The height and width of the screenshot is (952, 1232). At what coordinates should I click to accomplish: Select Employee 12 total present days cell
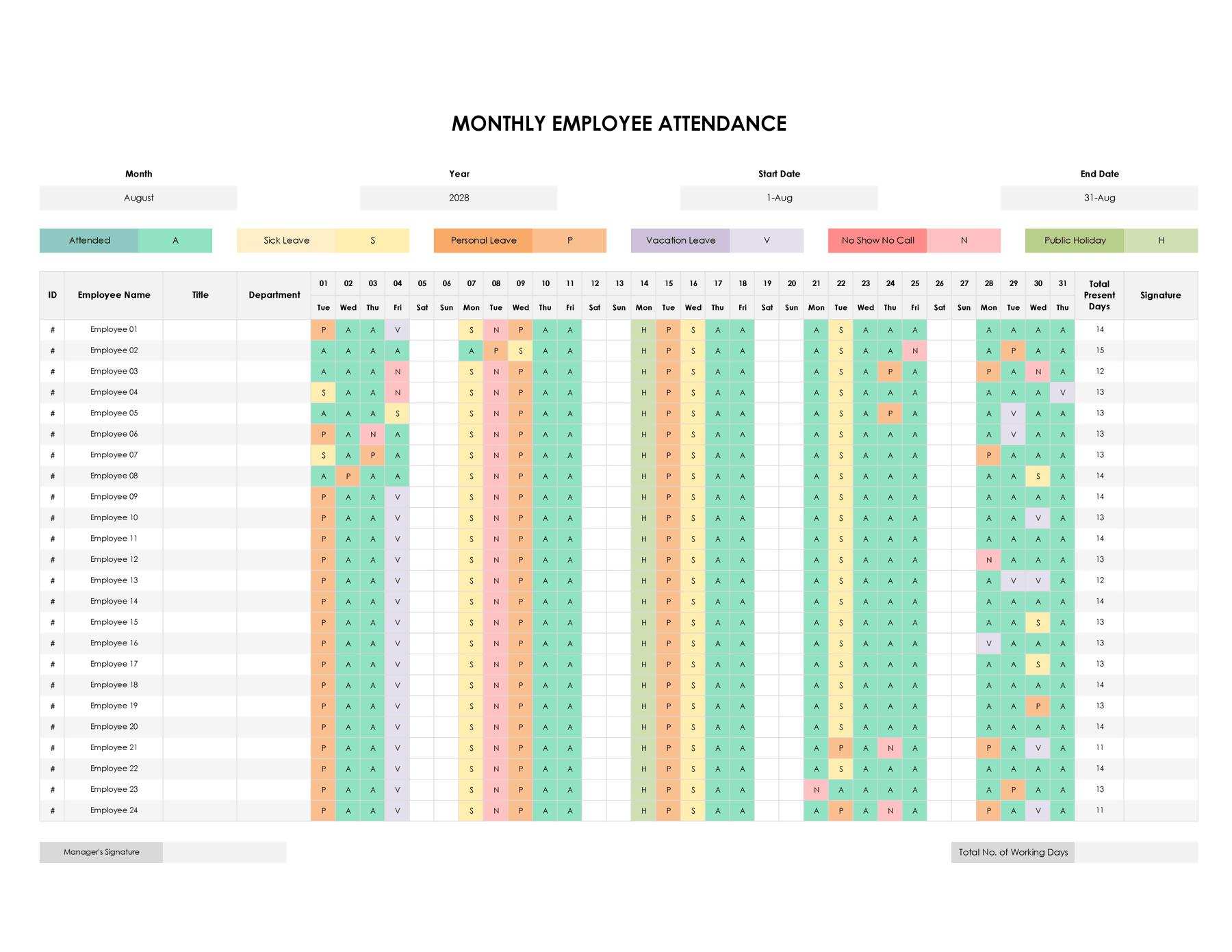pos(1099,560)
